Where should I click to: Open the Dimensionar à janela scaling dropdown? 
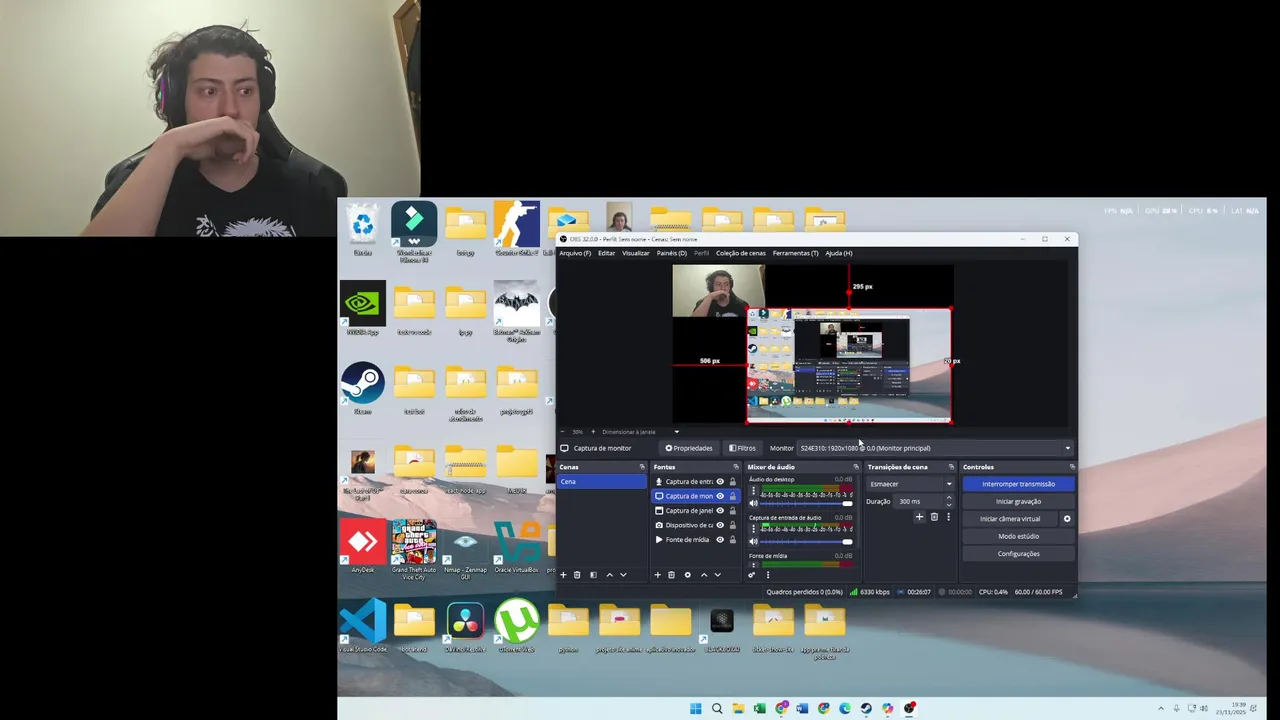tap(640, 432)
